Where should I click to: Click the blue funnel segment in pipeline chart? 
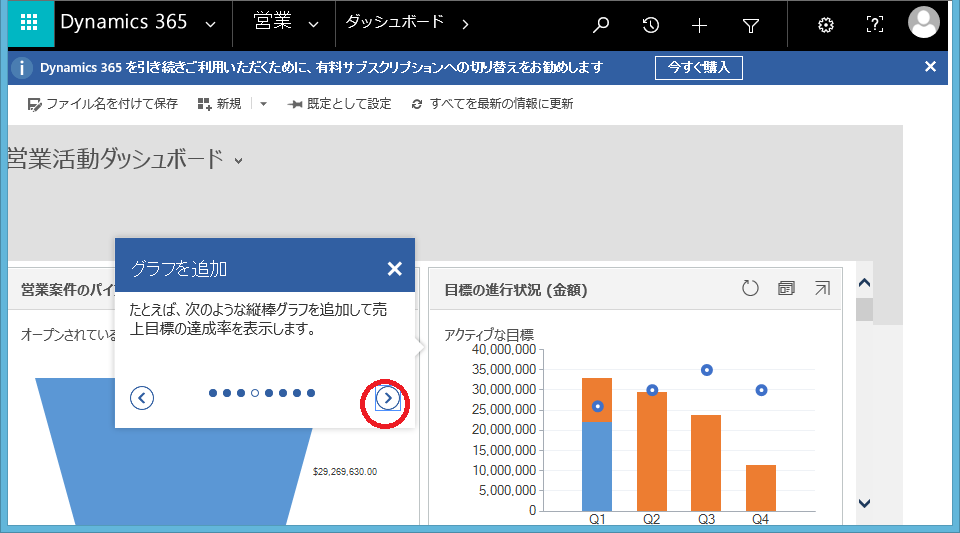pos(184,477)
